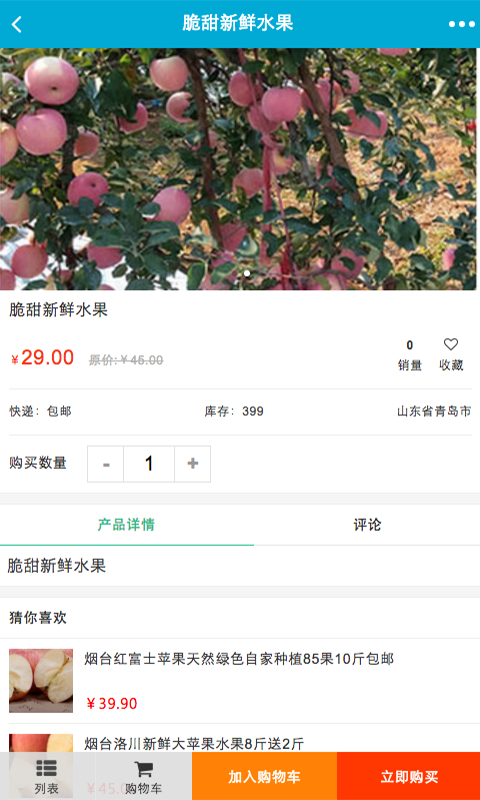Click the main apple orchard product image
This screenshot has height=800, width=480.
coord(238,169)
